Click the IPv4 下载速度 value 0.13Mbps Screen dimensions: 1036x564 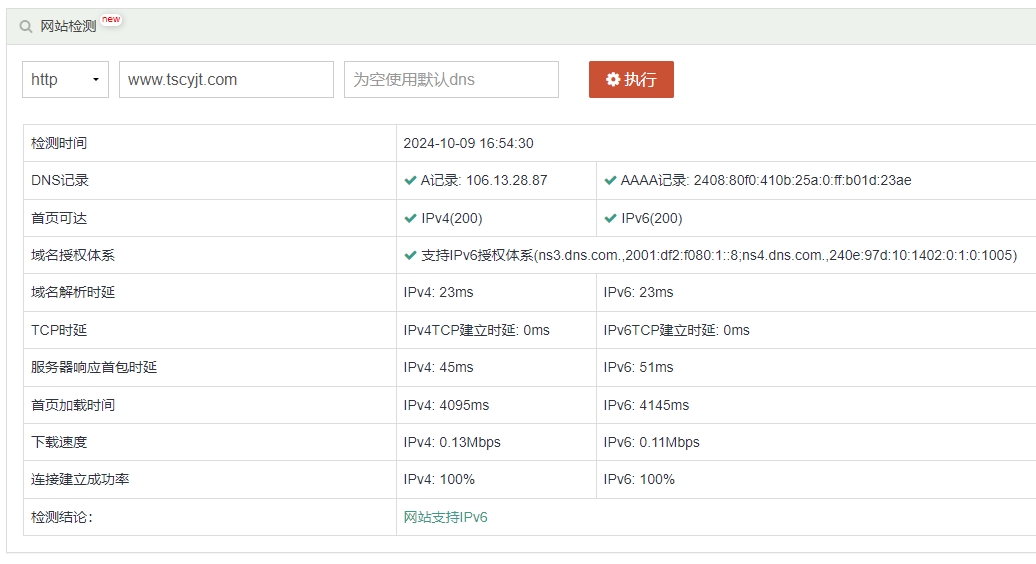[x=470, y=442]
